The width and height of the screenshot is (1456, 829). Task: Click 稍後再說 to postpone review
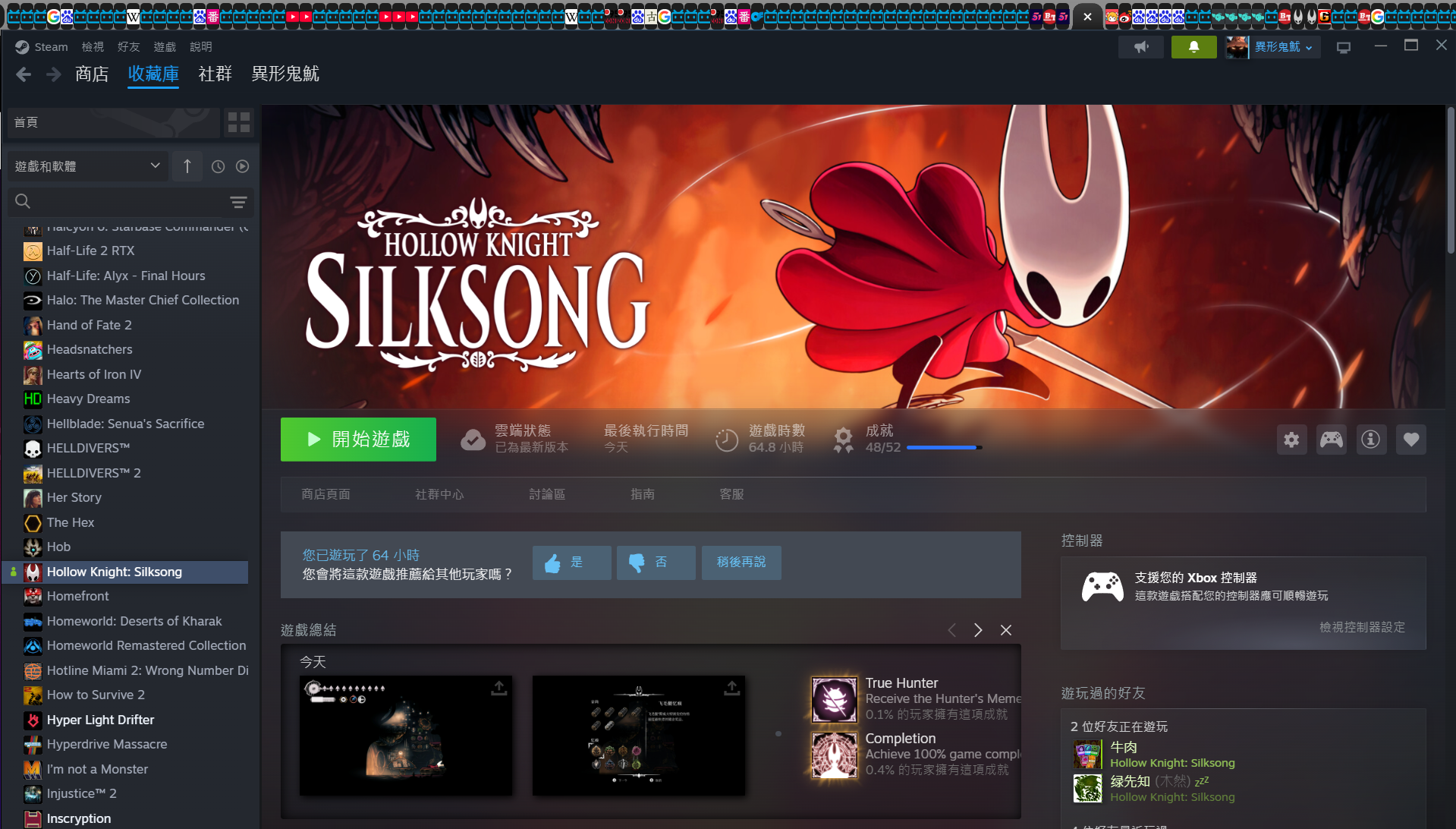click(741, 563)
